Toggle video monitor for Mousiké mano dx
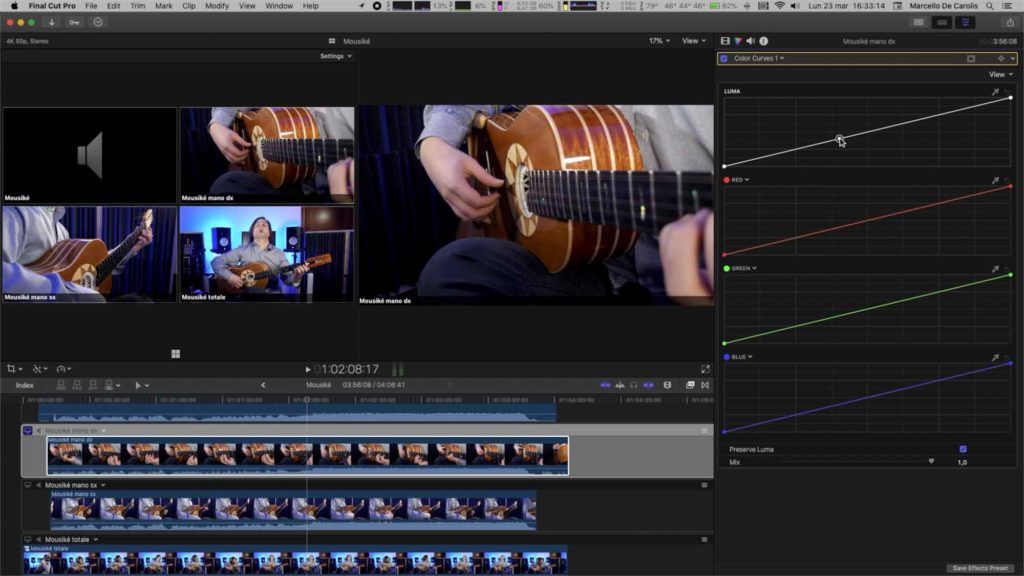Image resolution: width=1024 pixels, height=576 pixels. (x=27, y=430)
